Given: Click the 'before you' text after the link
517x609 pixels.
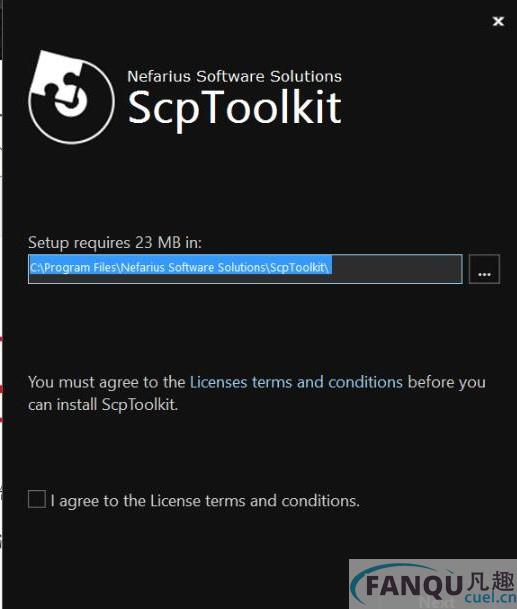Looking at the screenshot, I should 447,383.
